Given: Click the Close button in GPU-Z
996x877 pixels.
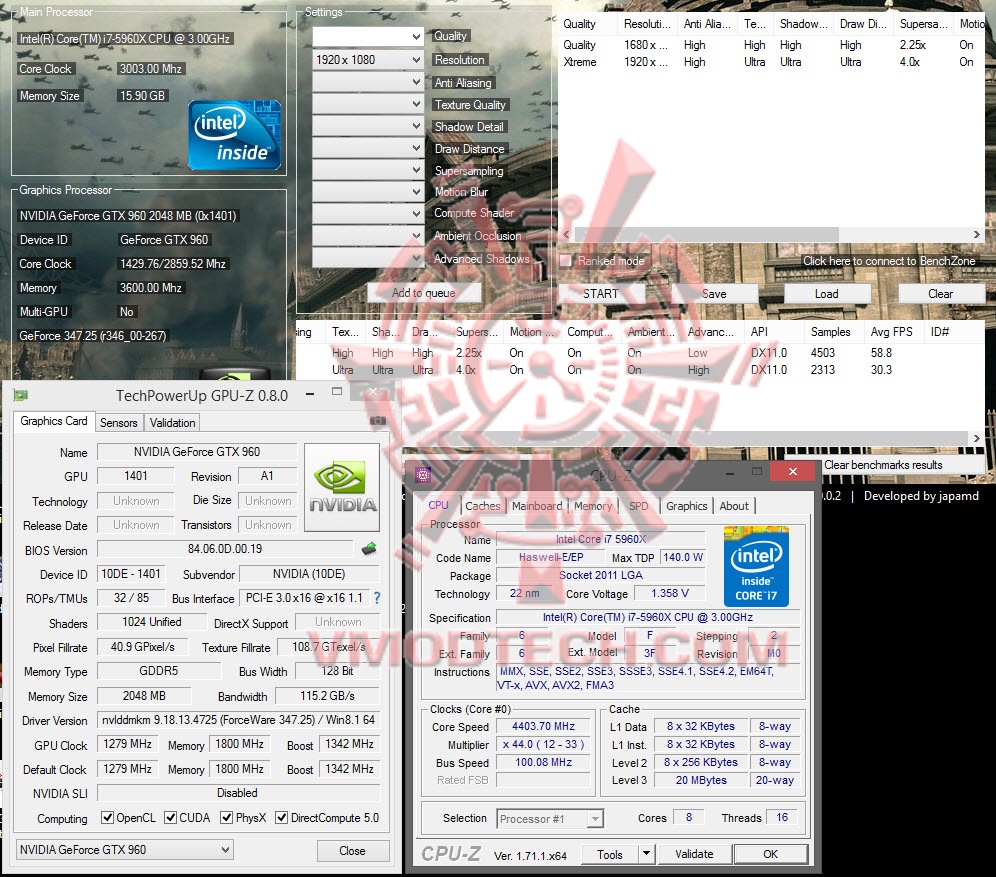Looking at the screenshot, I should point(353,850).
